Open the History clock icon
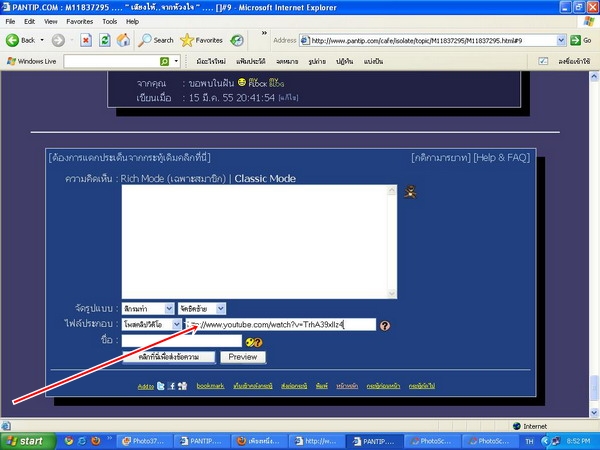 [237, 40]
